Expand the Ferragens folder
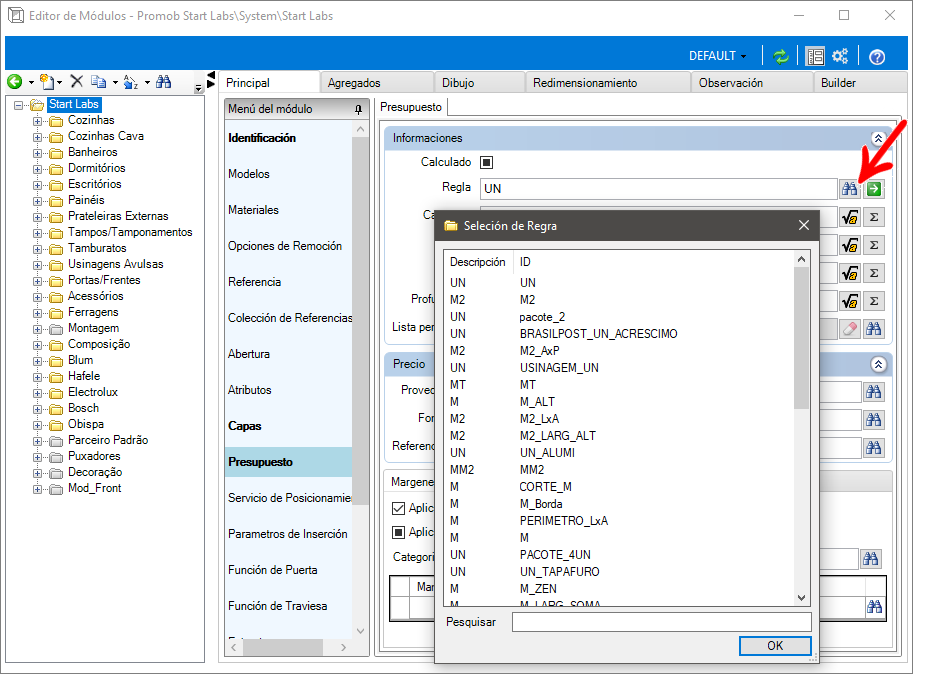 (38, 313)
